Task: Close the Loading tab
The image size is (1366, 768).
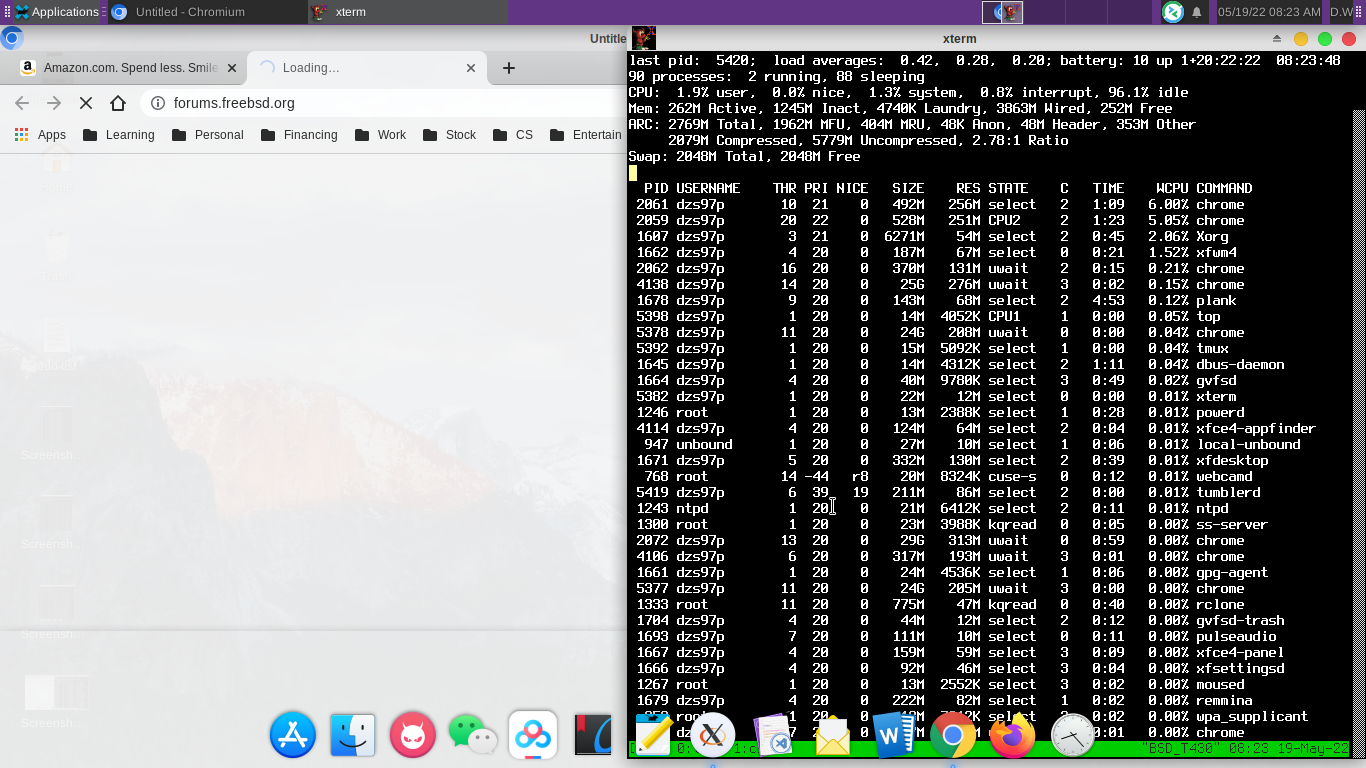Action: (x=471, y=68)
